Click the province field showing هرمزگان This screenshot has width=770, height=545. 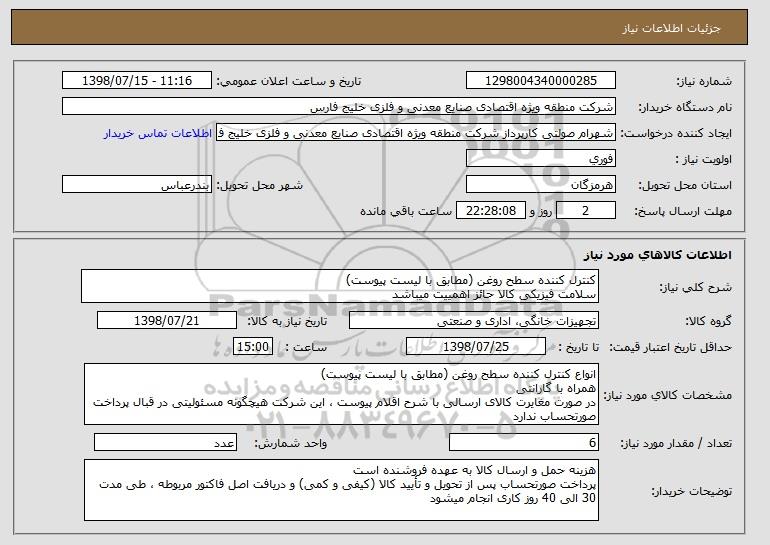(x=541, y=185)
